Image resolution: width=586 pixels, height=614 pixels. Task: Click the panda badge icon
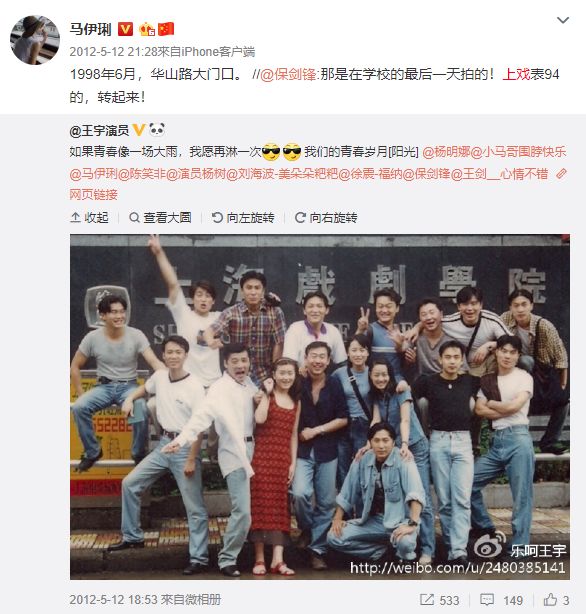[157, 130]
